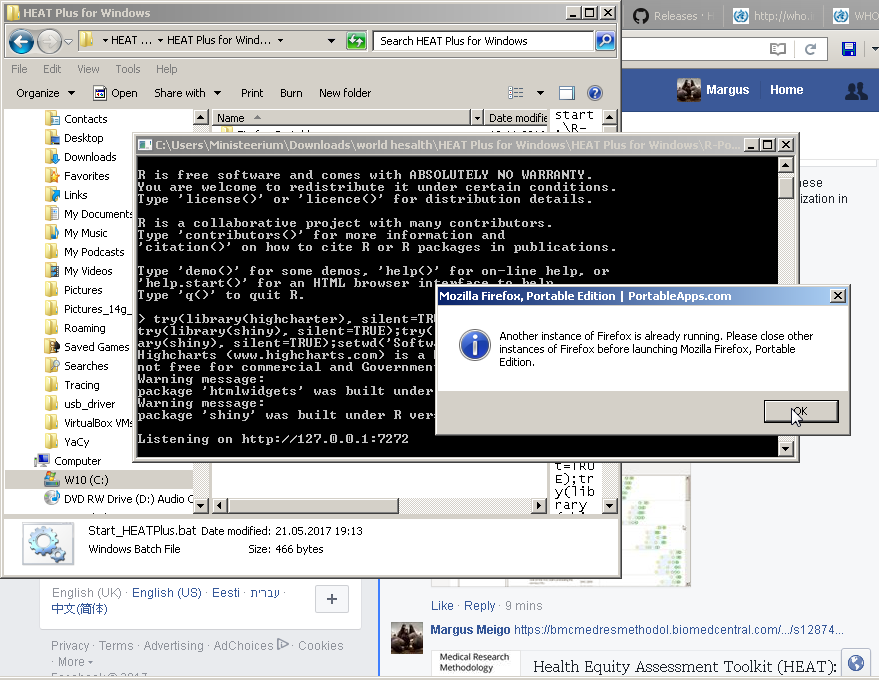Open the Searches folder in navigation pane

(x=86, y=366)
